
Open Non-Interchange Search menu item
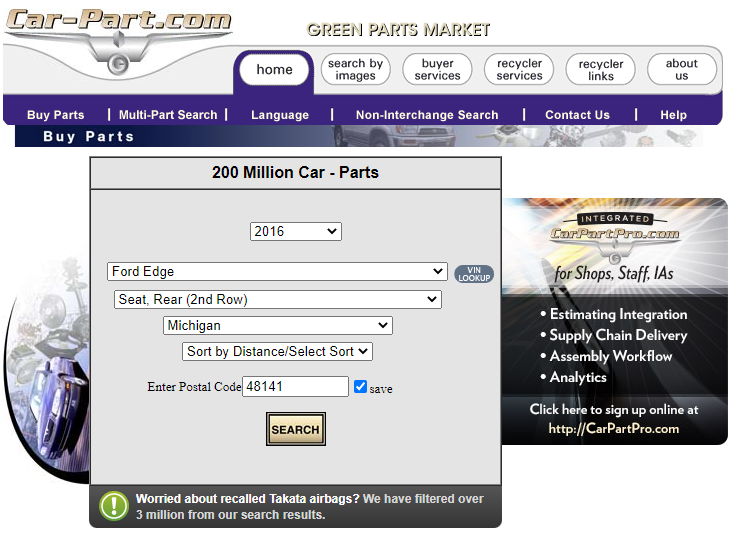point(427,115)
